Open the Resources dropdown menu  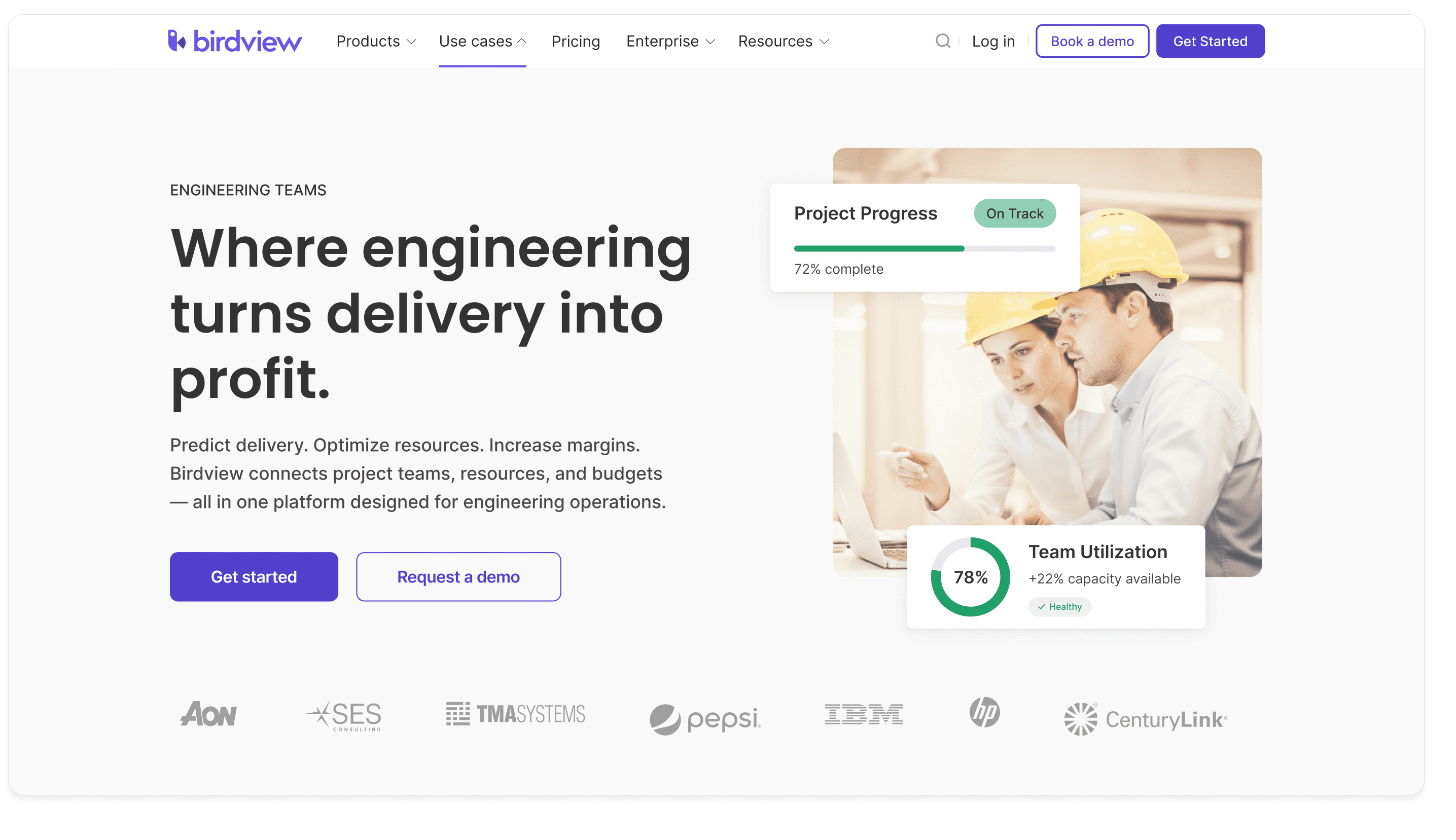(x=783, y=41)
